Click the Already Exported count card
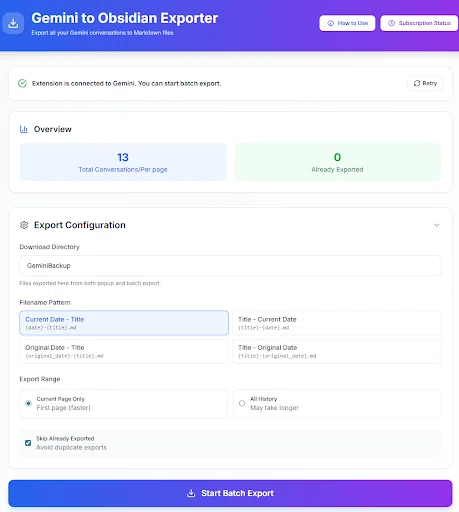This screenshot has height=512, width=459. point(337,162)
